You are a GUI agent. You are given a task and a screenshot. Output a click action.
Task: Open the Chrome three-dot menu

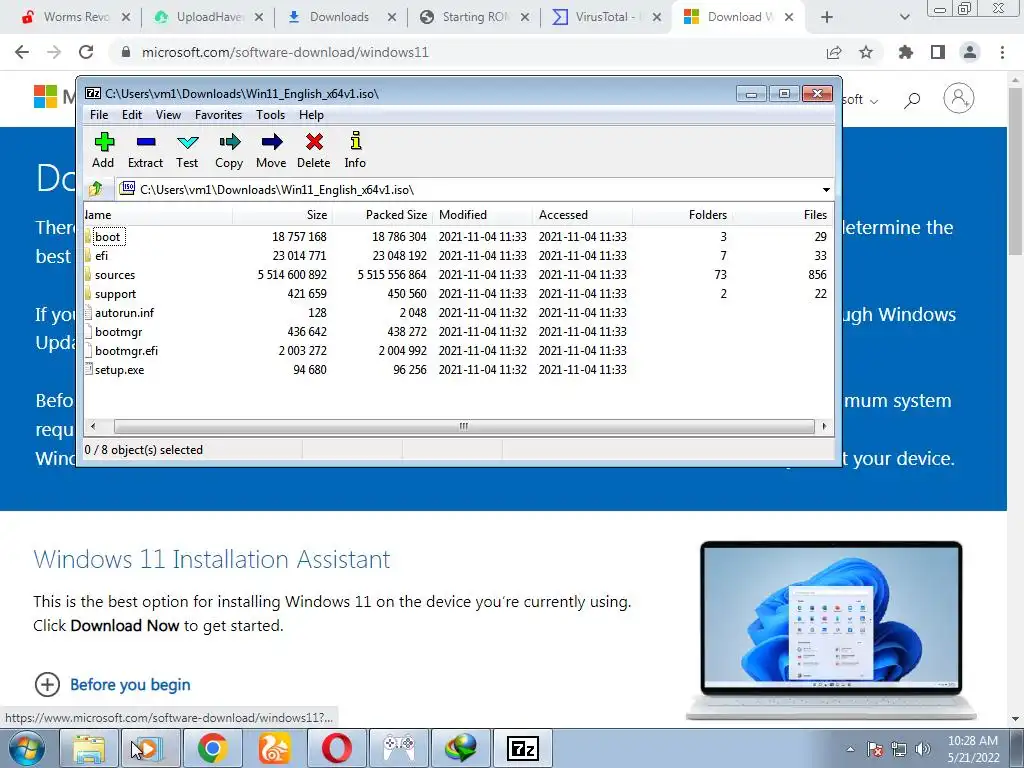click(1002, 52)
